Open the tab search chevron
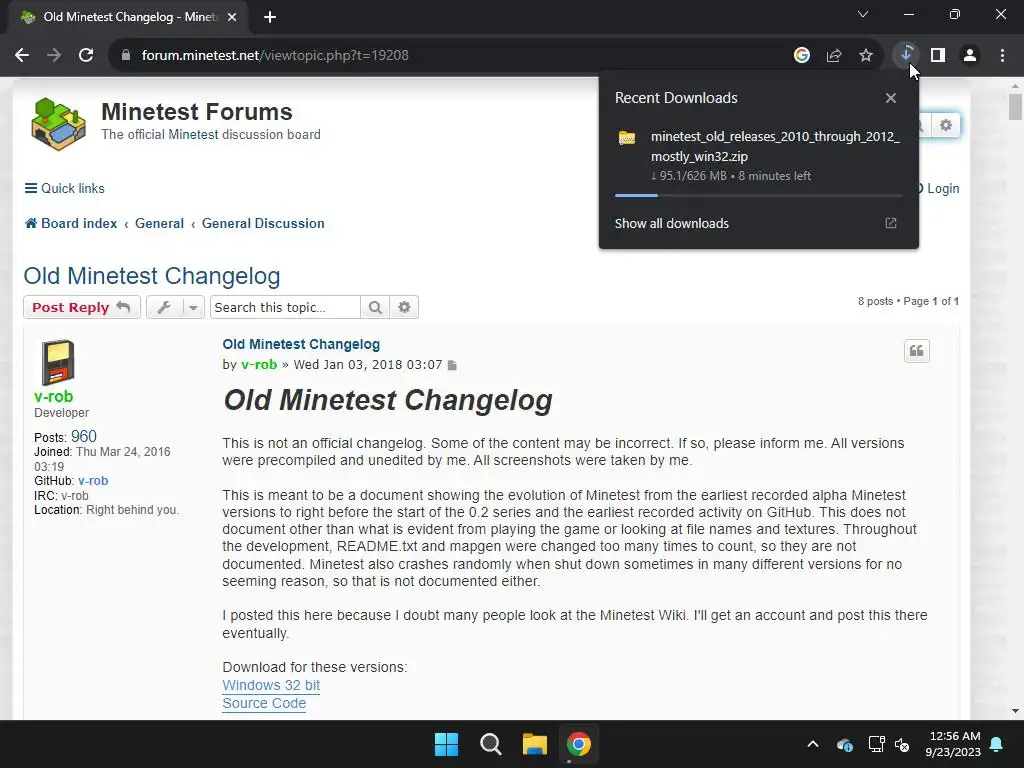 (x=863, y=14)
